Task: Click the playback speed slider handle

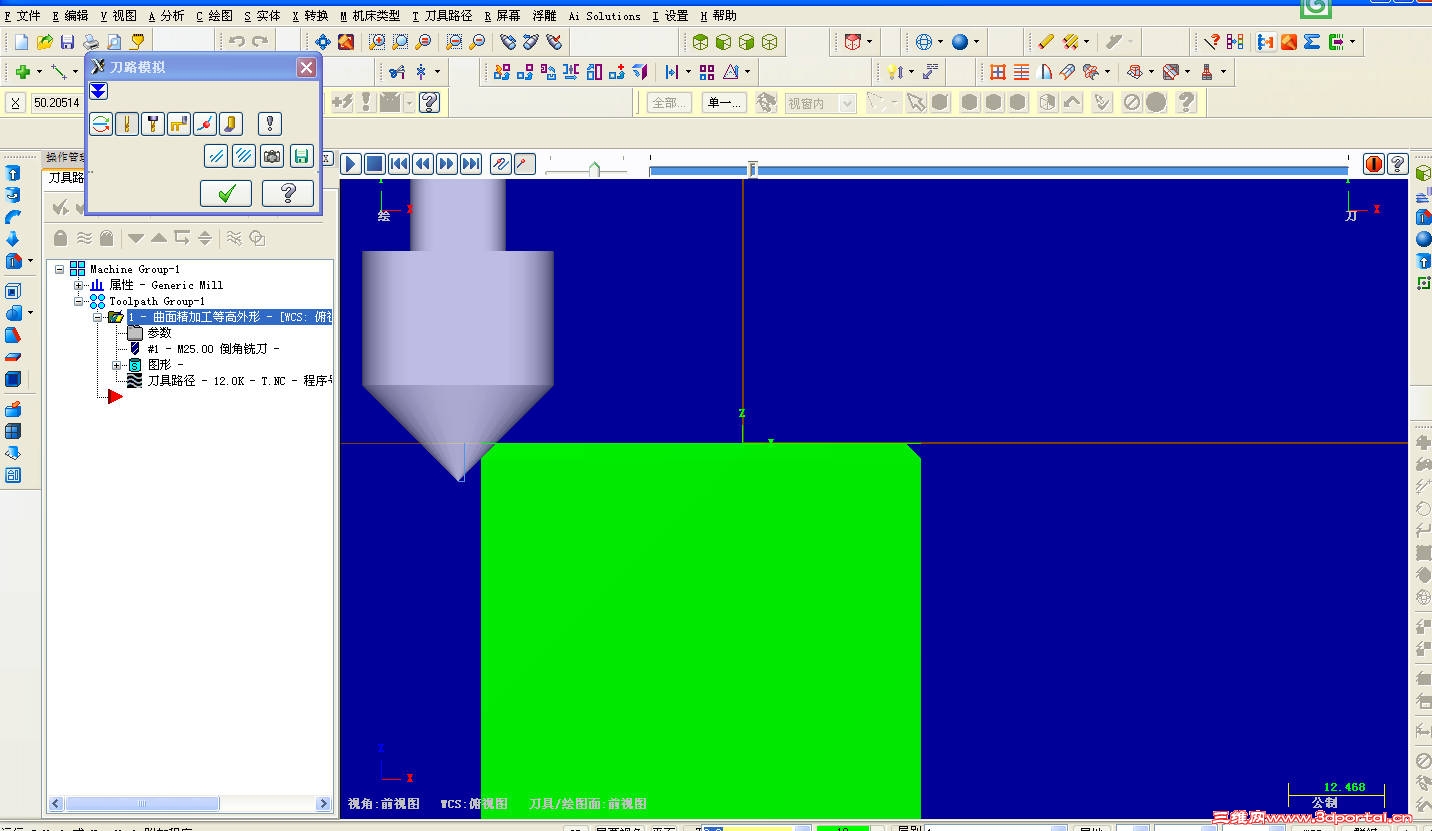Action: (594, 169)
